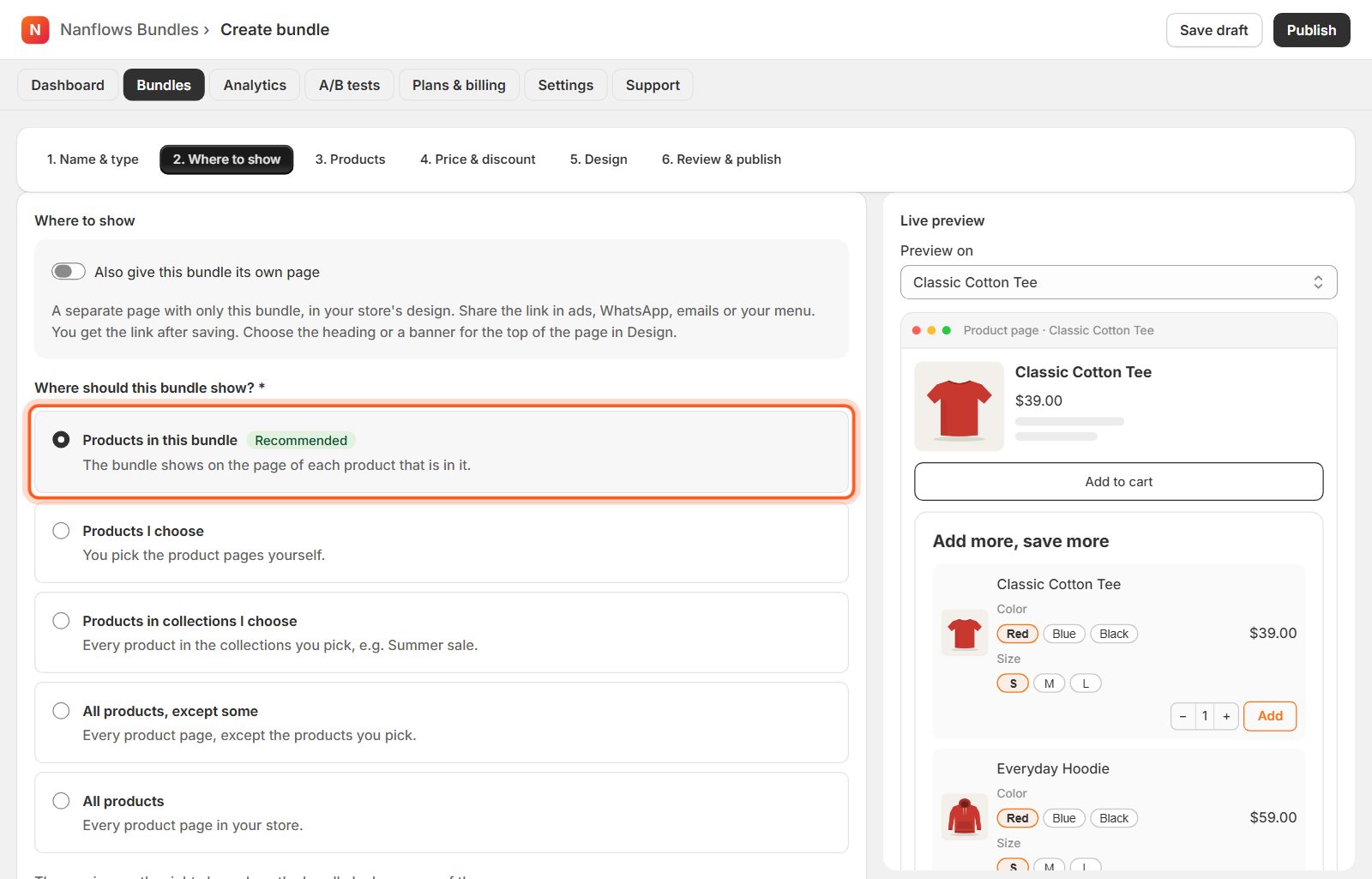Select 'All products, except some' radio
Screen dimensions: 1372x879
click(61, 711)
